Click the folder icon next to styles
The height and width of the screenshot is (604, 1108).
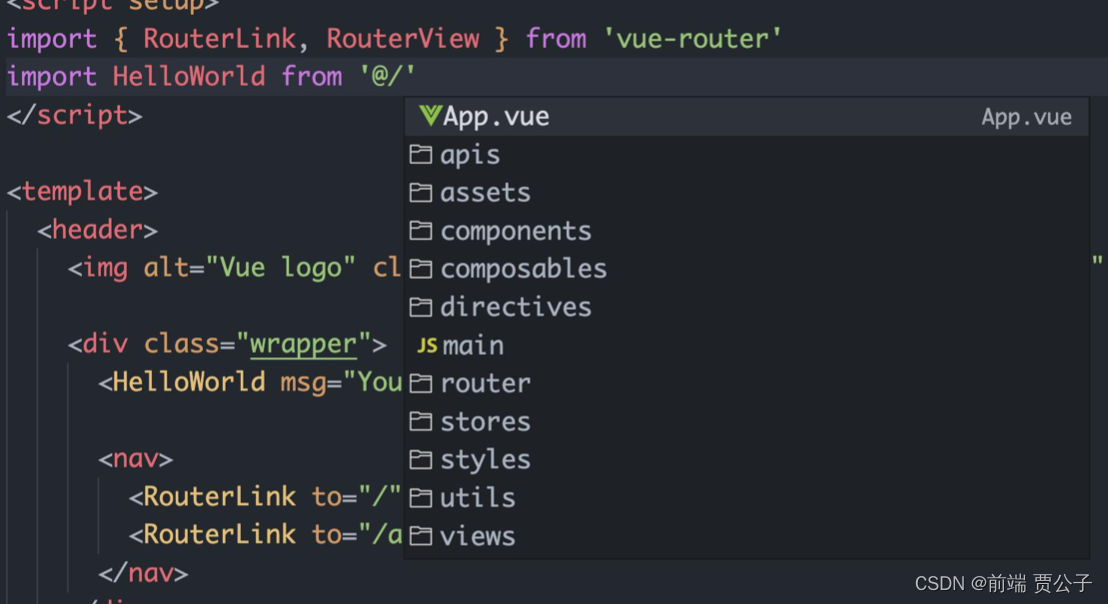pos(421,460)
